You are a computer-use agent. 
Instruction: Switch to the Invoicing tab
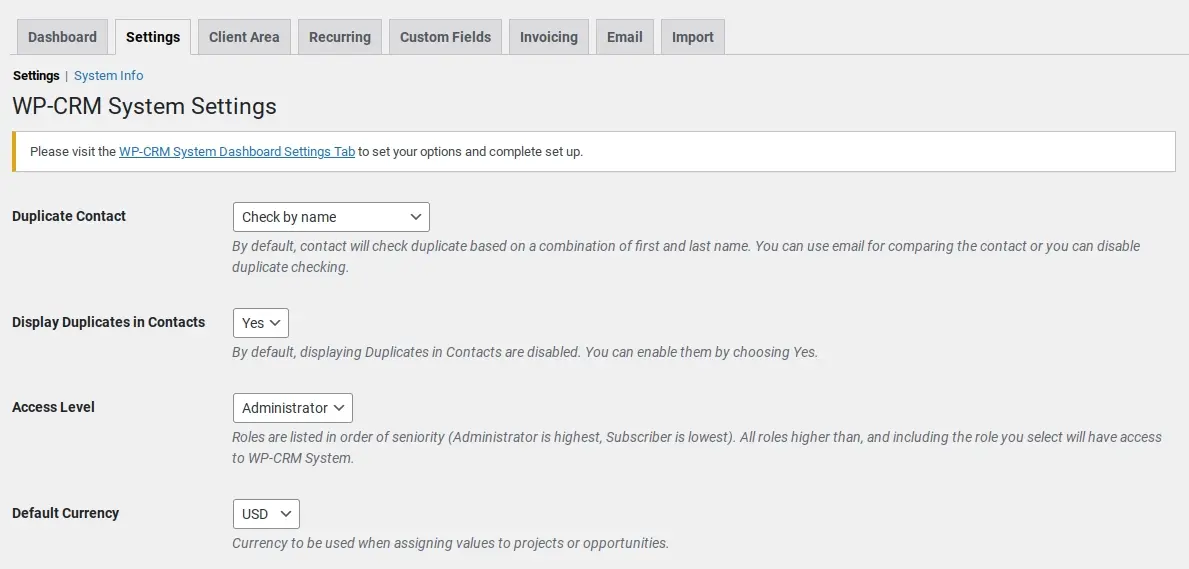(x=549, y=37)
